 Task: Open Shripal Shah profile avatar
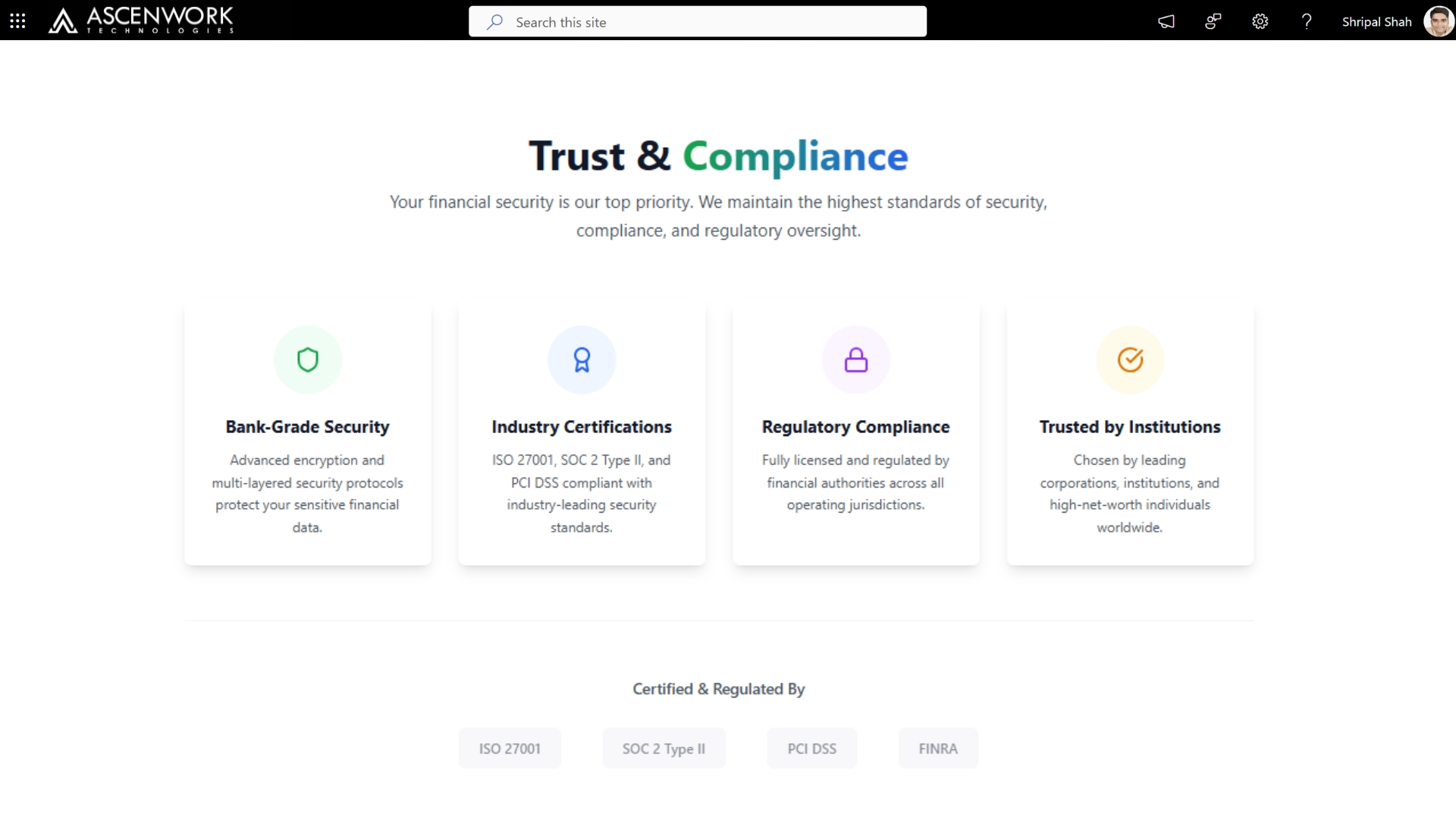[1438, 21]
